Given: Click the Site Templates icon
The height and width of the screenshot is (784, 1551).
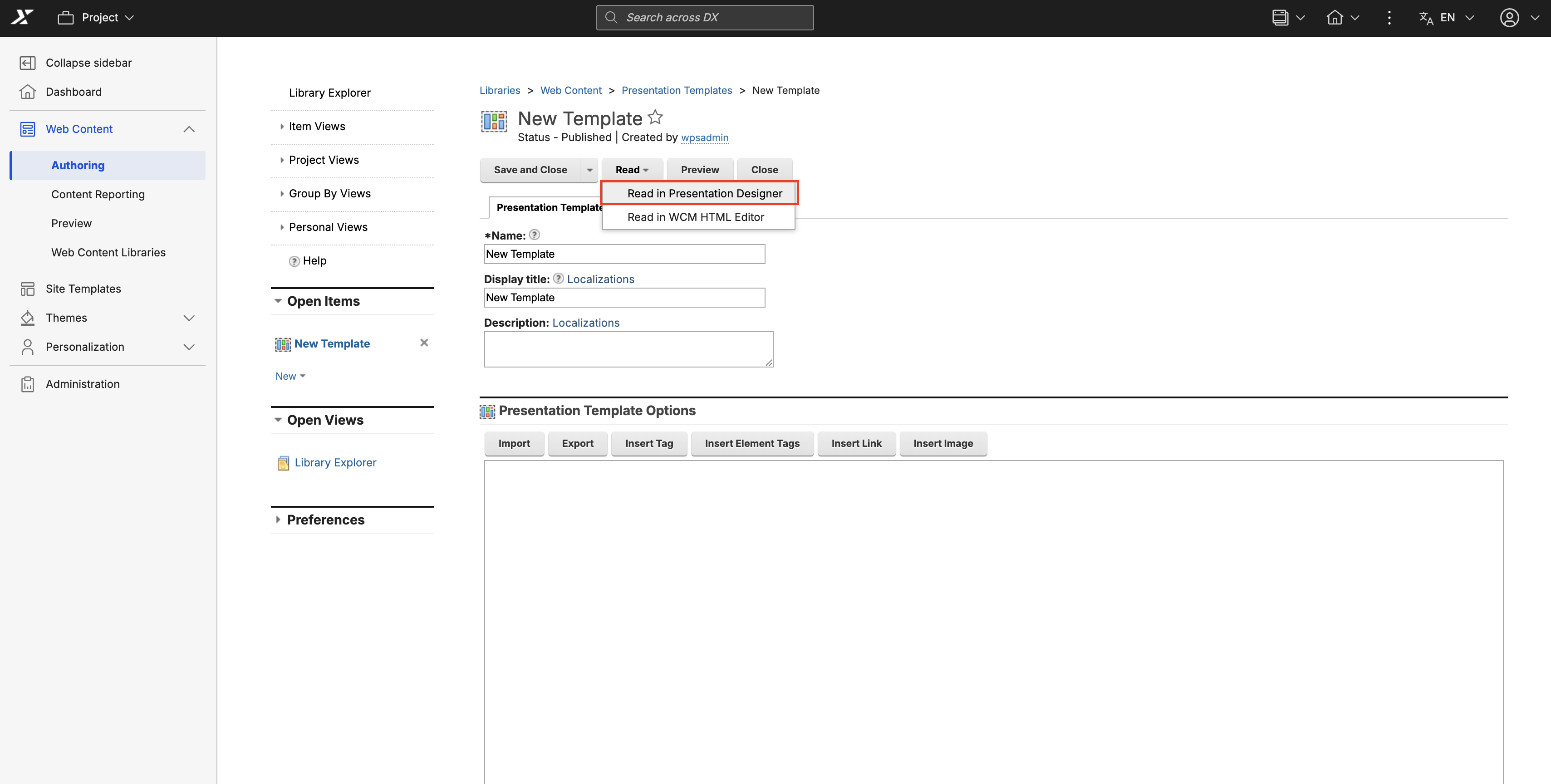Looking at the screenshot, I should coord(27,289).
